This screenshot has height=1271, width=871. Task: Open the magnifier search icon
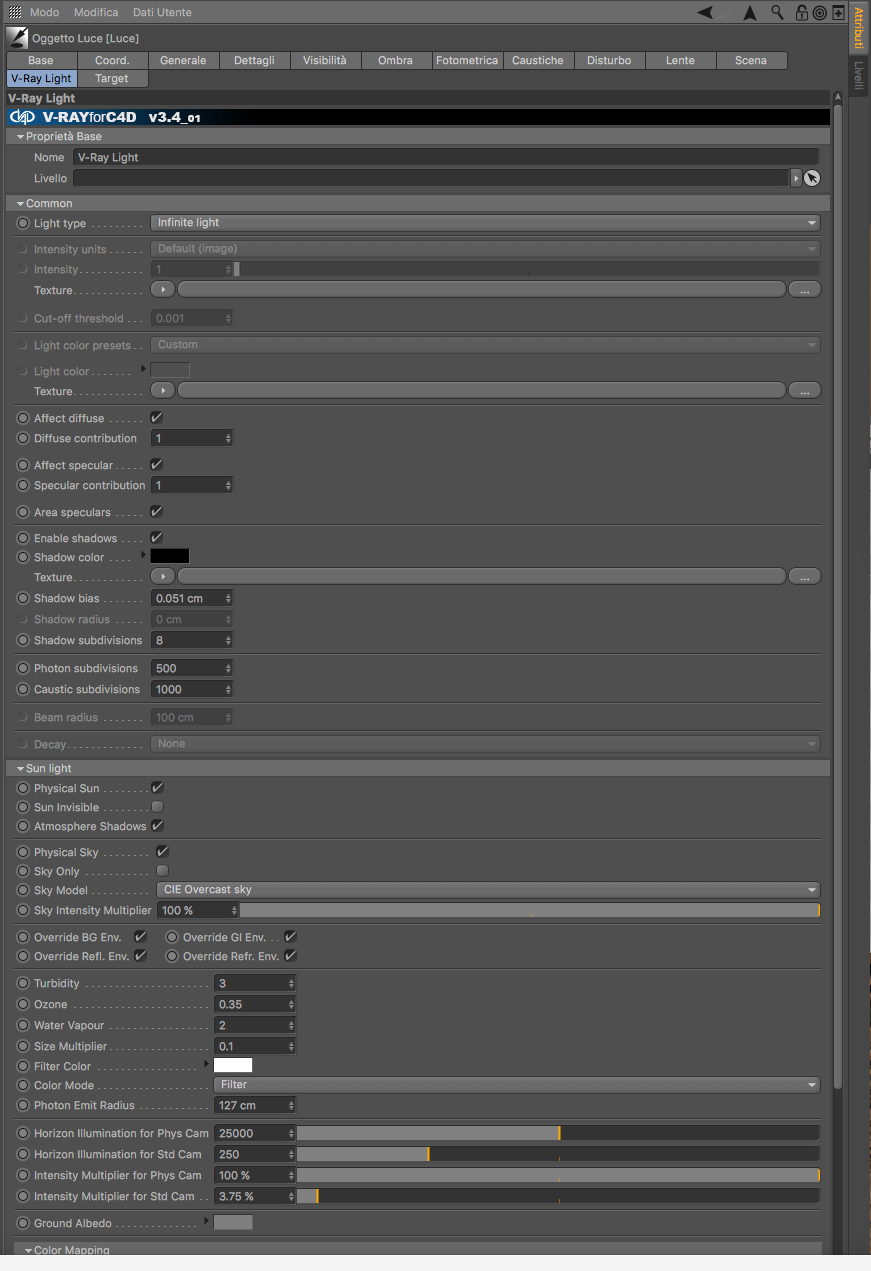click(777, 13)
